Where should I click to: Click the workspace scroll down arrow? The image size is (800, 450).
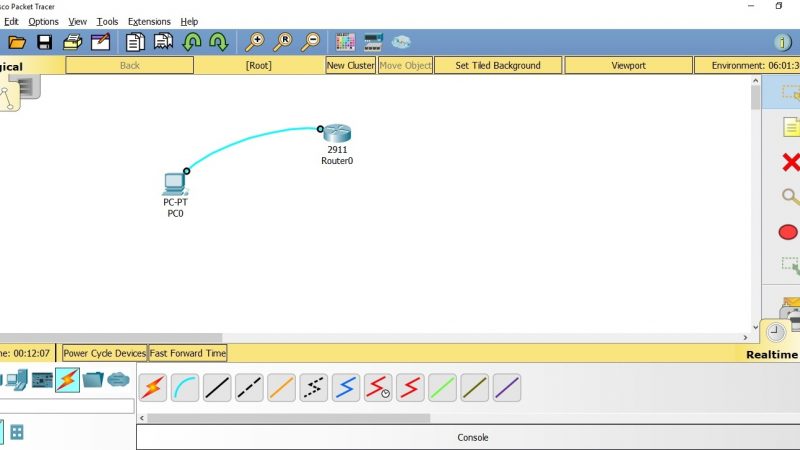756,327
